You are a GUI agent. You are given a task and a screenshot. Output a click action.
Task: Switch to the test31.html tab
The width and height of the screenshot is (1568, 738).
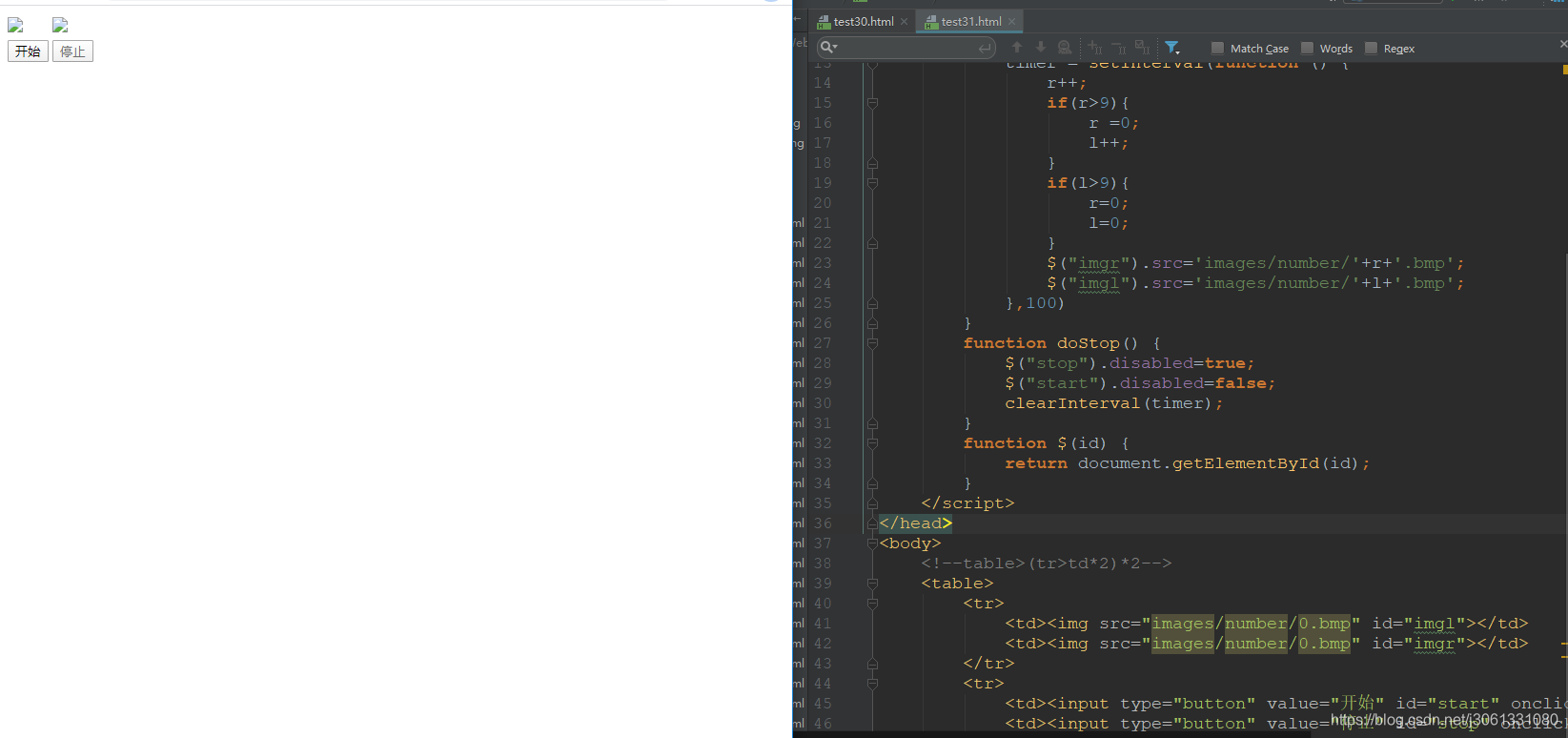pos(970,22)
